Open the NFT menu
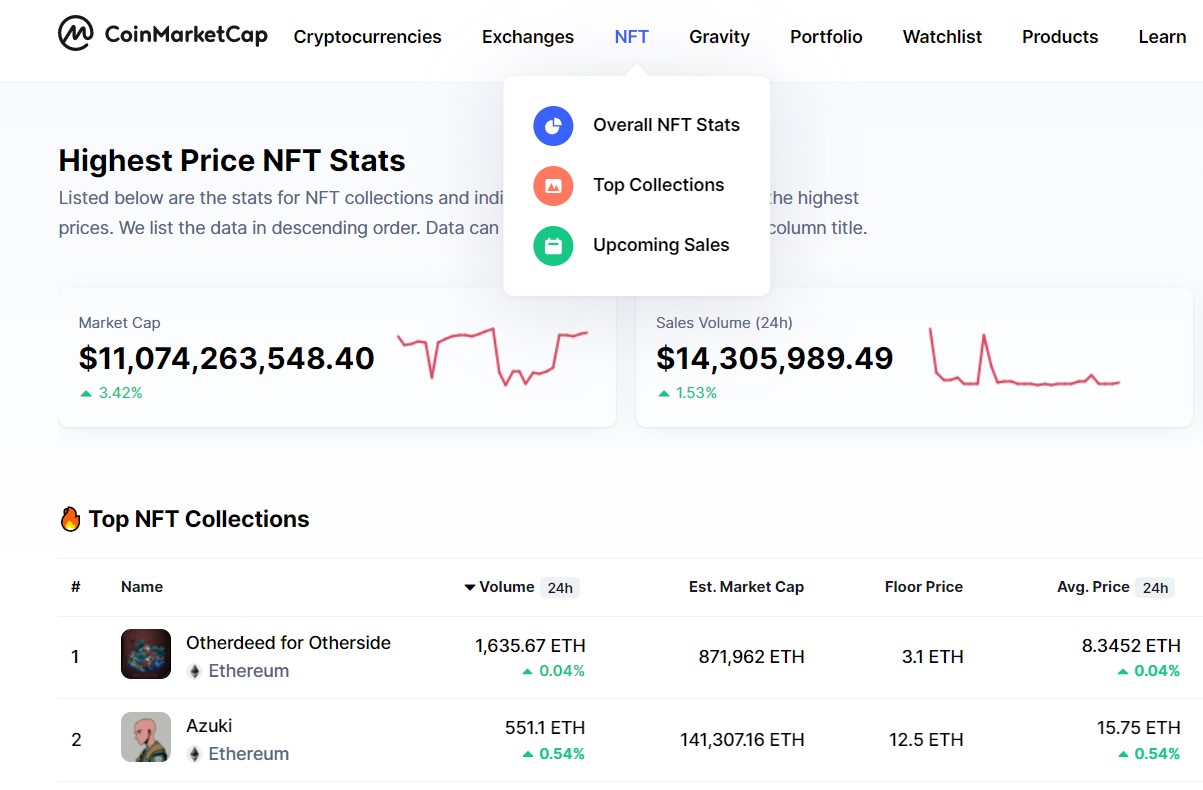This screenshot has width=1203, height=790. point(632,37)
